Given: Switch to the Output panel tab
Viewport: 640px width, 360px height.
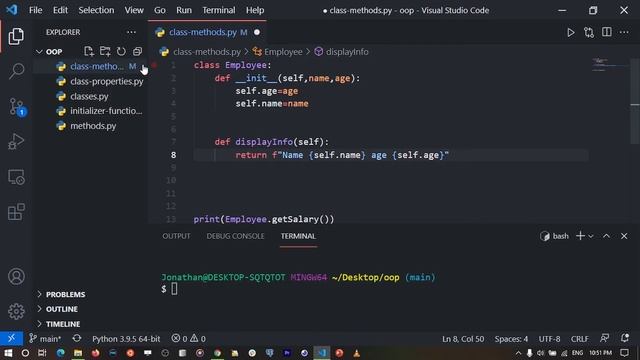Looking at the screenshot, I should [x=176, y=236].
